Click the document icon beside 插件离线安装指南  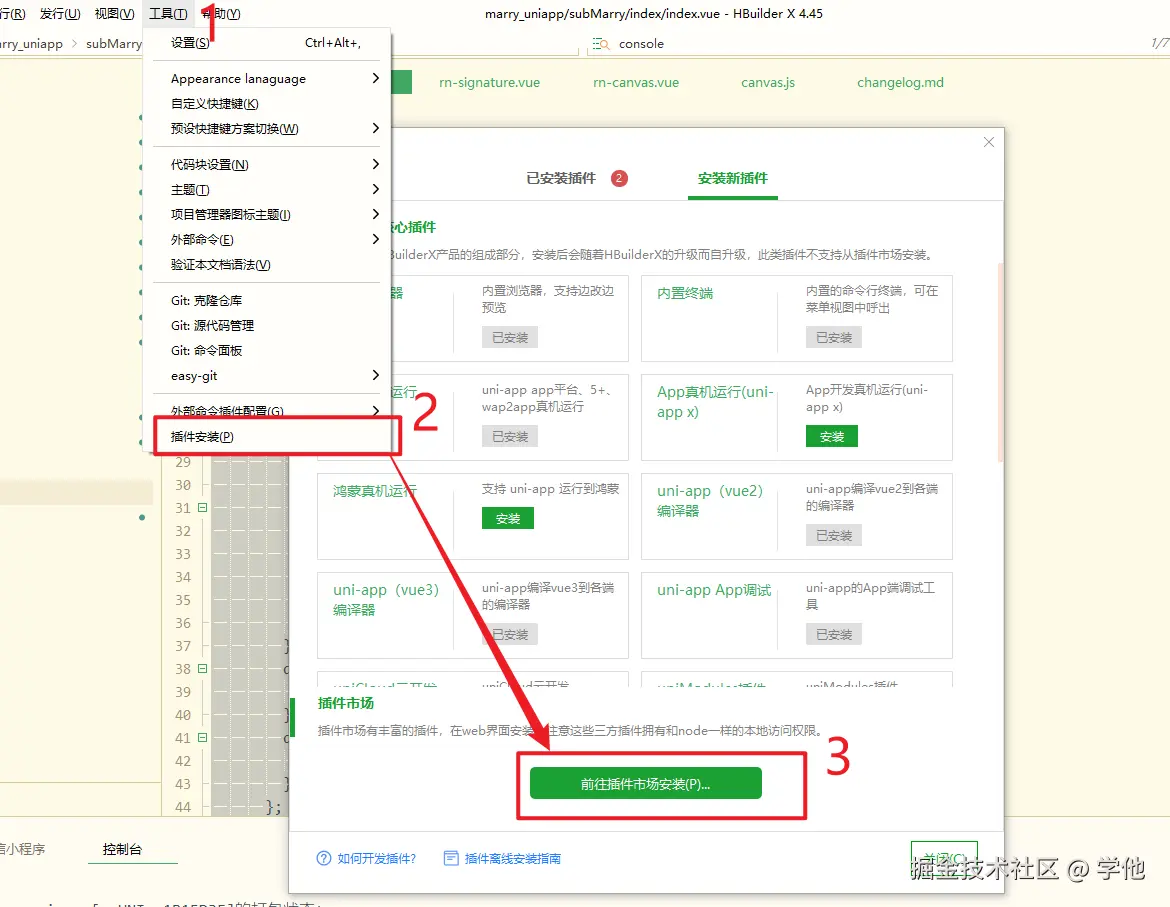[x=451, y=858]
